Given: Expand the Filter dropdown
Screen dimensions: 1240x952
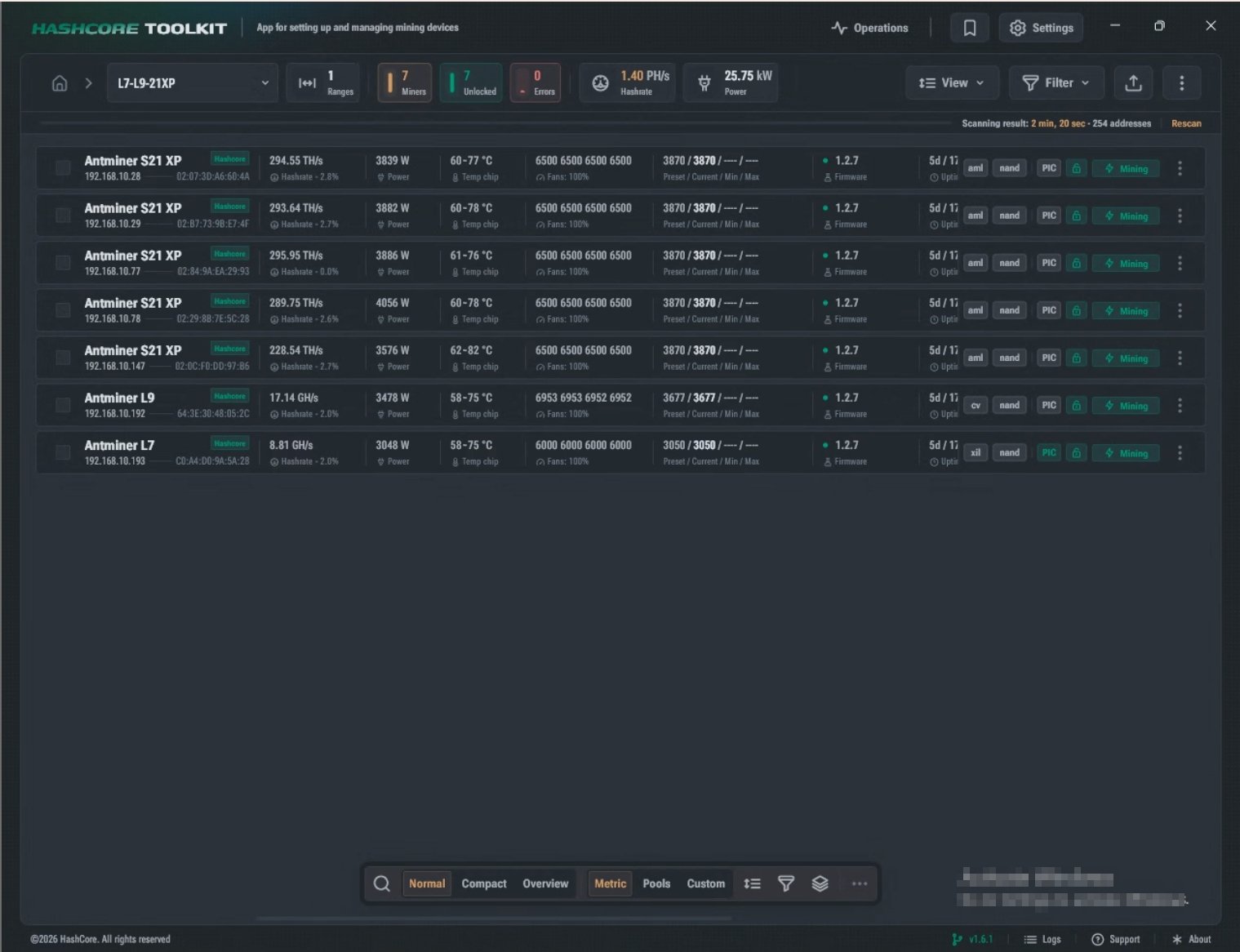Looking at the screenshot, I should point(1056,83).
